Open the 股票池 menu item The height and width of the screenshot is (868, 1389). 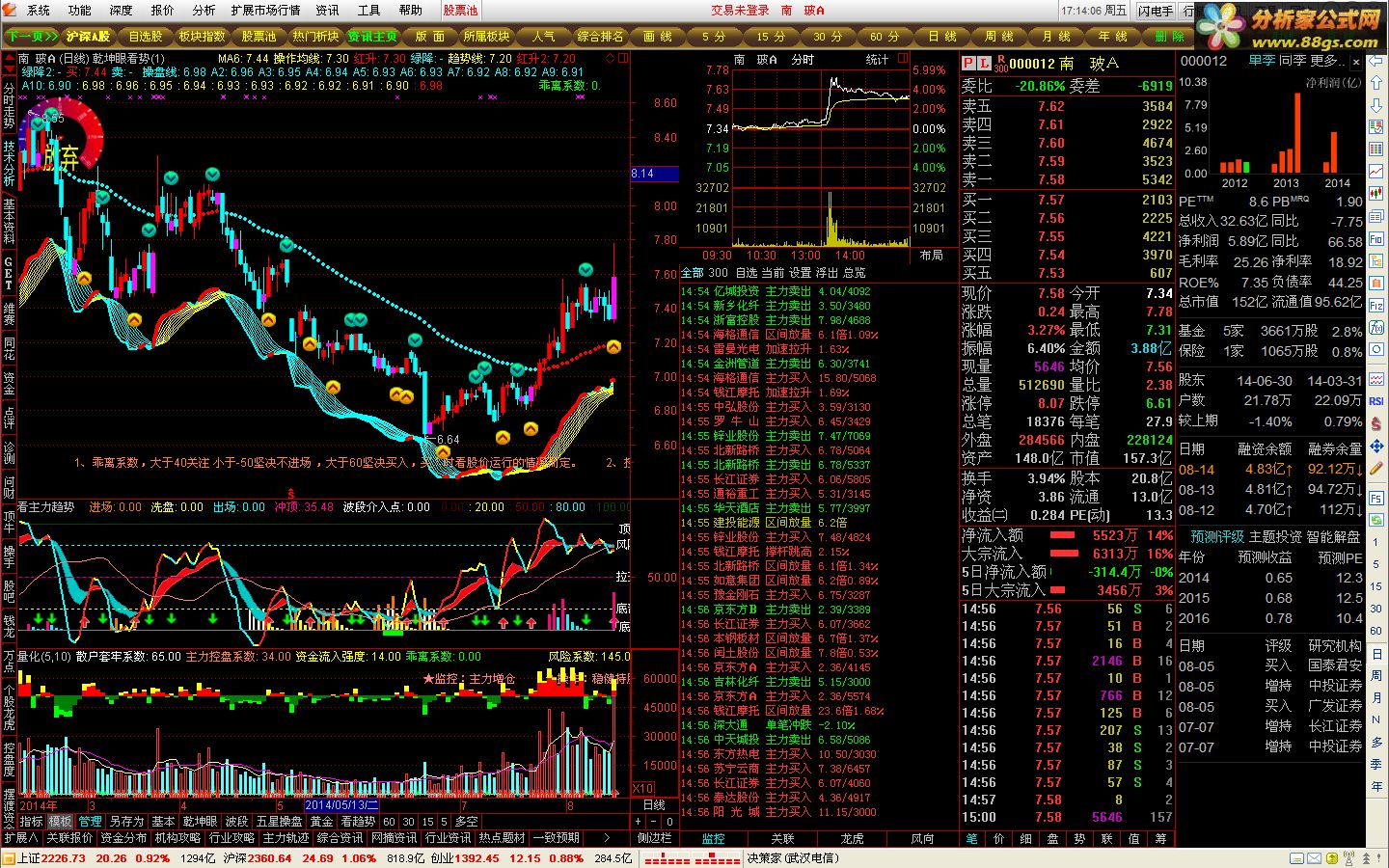coord(460,11)
